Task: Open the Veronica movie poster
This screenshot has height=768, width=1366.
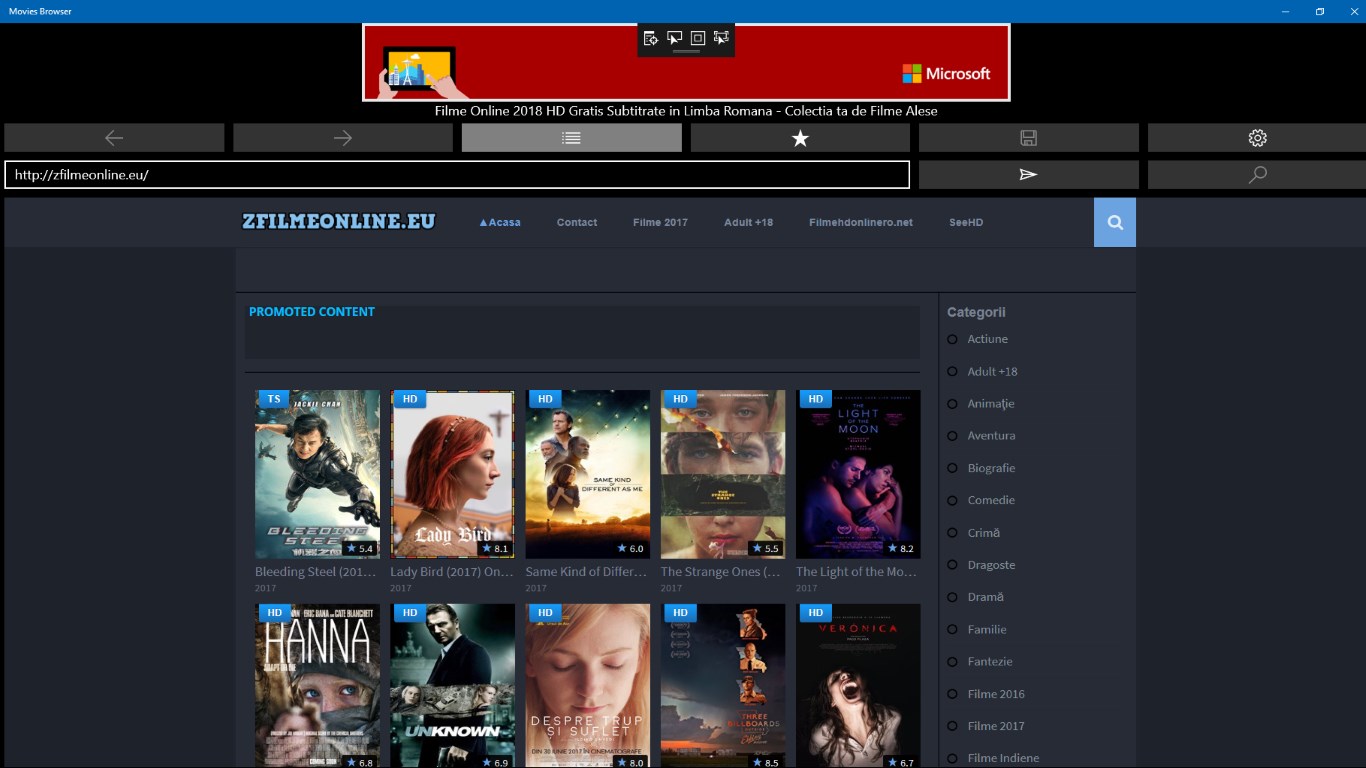Action: pyautogui.click(x=858, y=685)
